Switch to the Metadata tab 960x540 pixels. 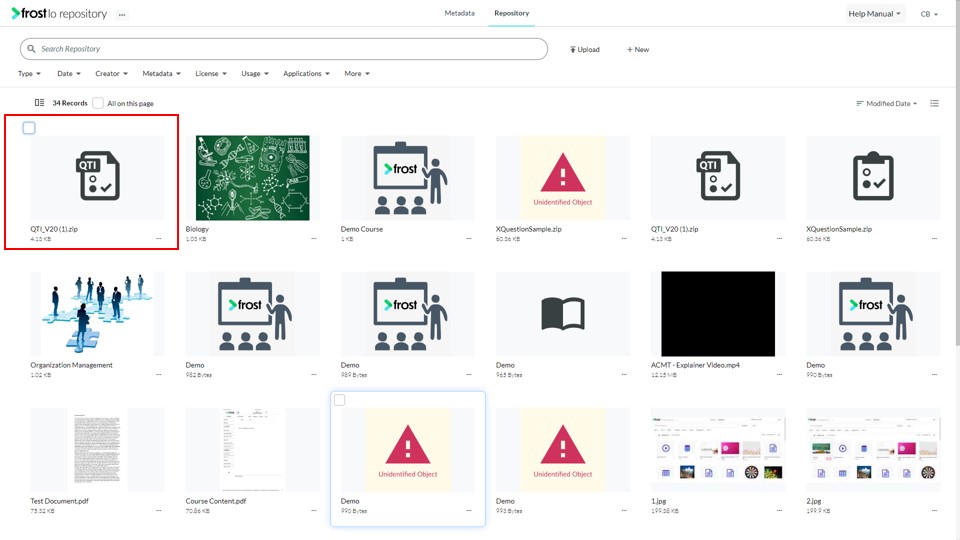coord(459,13)
